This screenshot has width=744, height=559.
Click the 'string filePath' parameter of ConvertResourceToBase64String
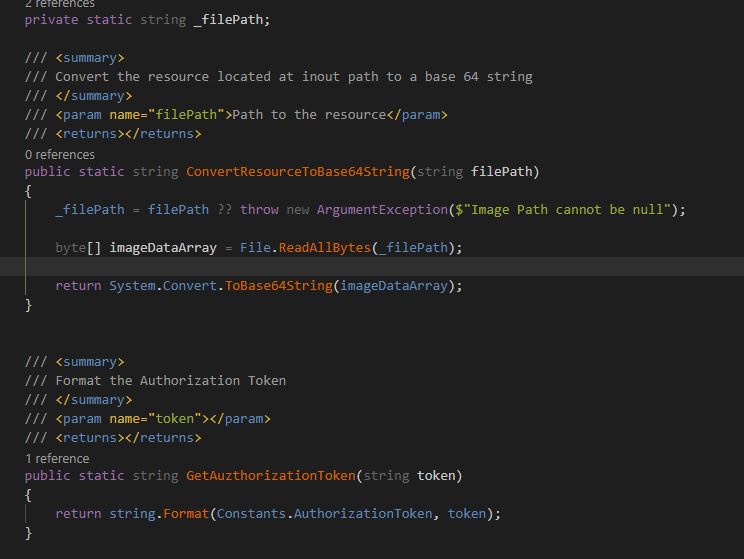point(475,172)
